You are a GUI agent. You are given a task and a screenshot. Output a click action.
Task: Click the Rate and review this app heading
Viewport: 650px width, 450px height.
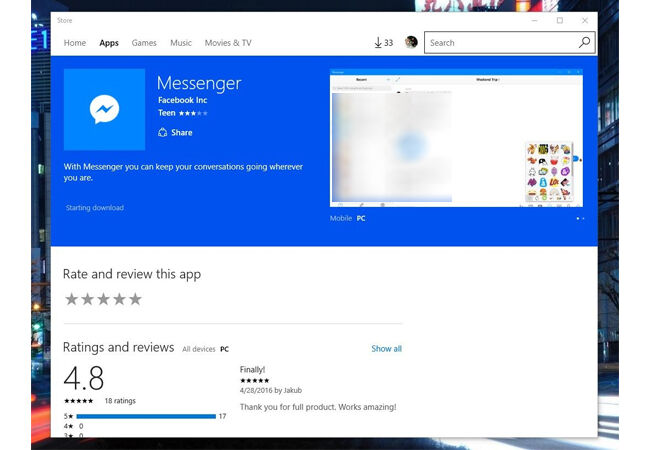tap(132, 274)
